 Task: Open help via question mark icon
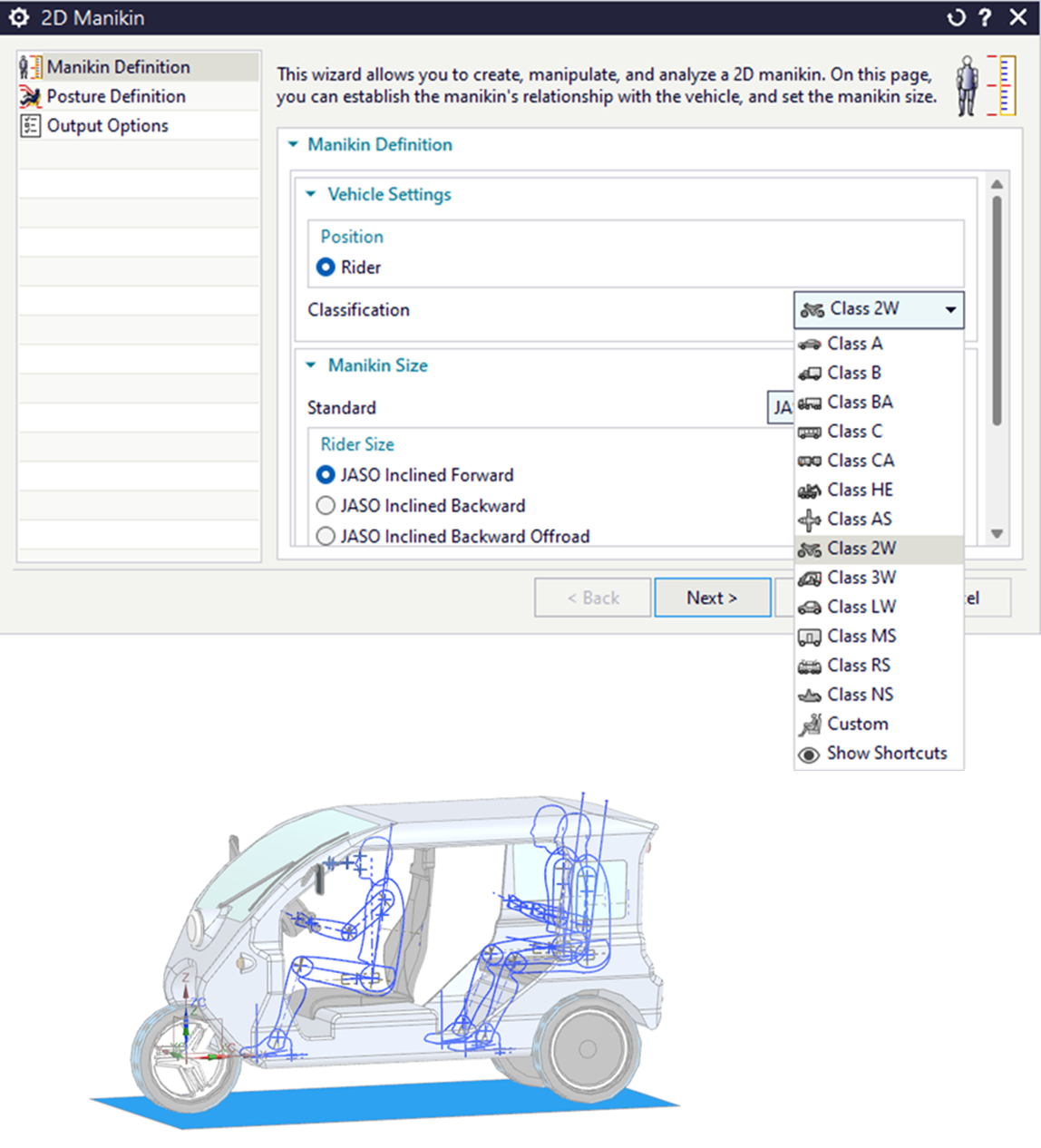coord(986,18)
